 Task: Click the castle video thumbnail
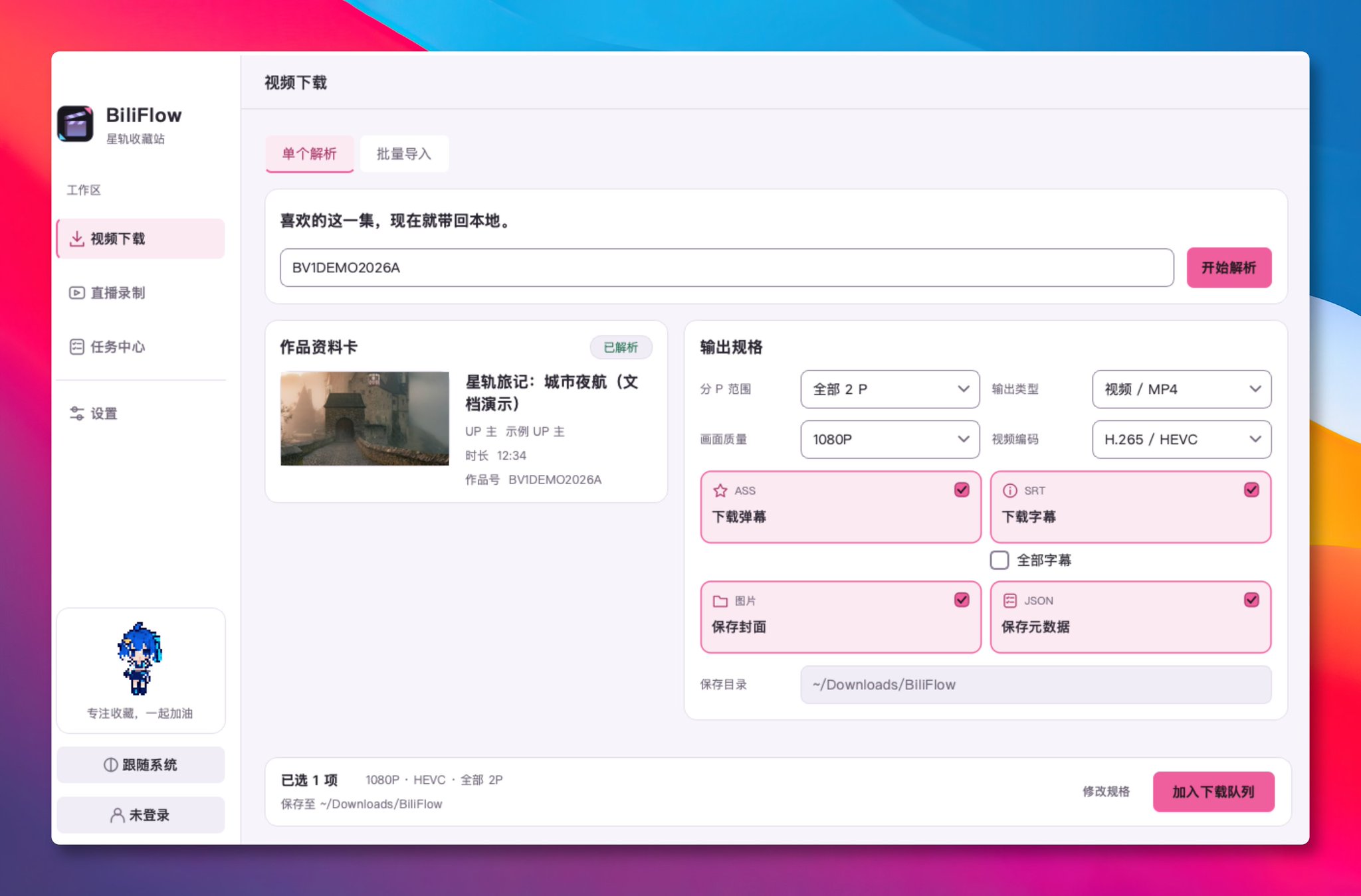click(365, 418)
